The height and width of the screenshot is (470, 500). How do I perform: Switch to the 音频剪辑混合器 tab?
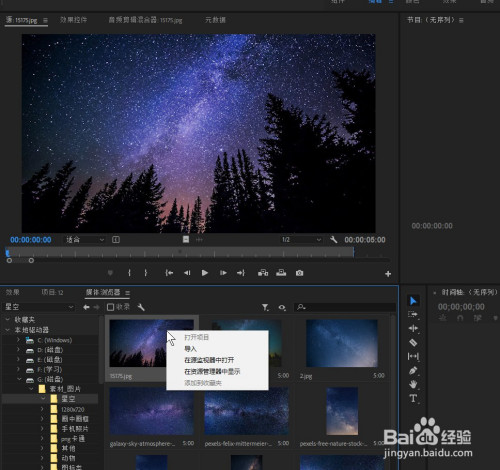point(145,20)
